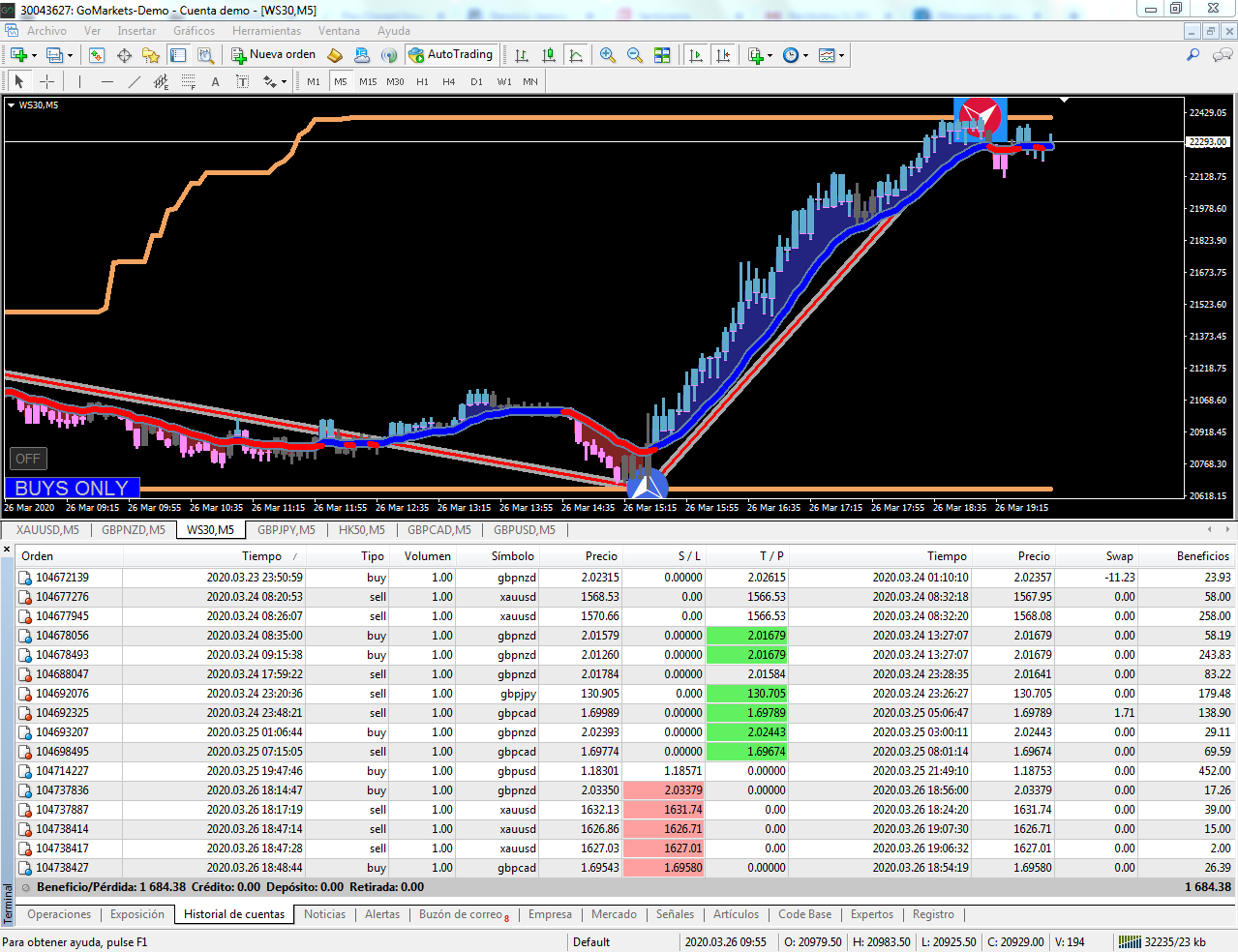The width and height of the screenshot is (1238, 952).
Task: Toggle auto scroll to latest bar
Action: click(695, 55)
